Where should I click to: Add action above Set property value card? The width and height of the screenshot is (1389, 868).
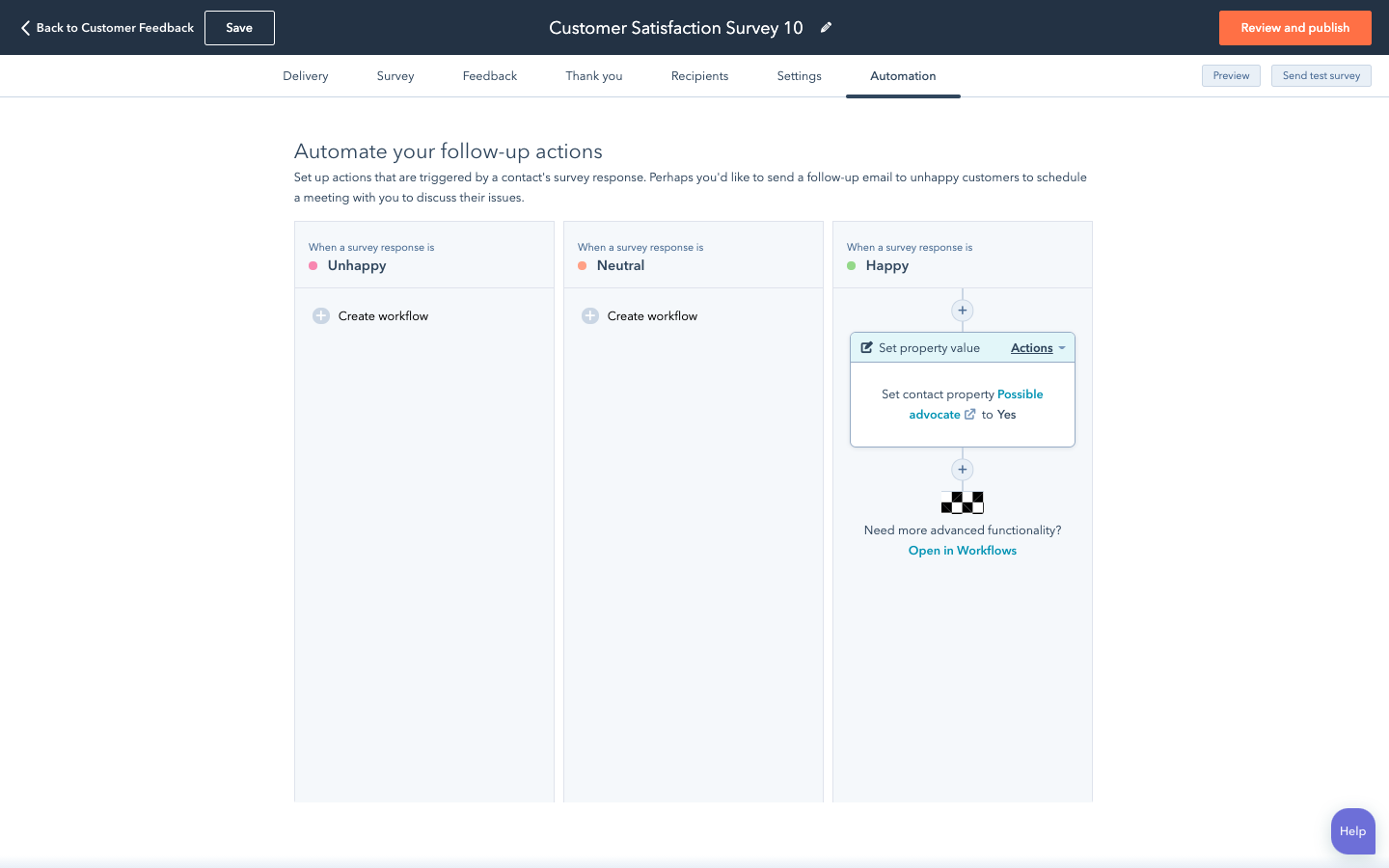click(962, 311)
